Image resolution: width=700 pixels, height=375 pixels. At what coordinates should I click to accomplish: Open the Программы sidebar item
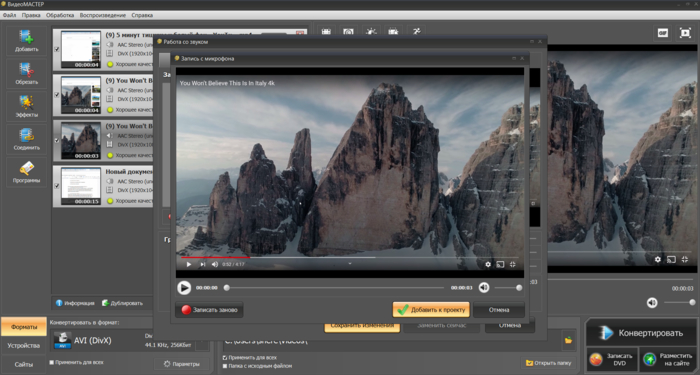(26, 172)
